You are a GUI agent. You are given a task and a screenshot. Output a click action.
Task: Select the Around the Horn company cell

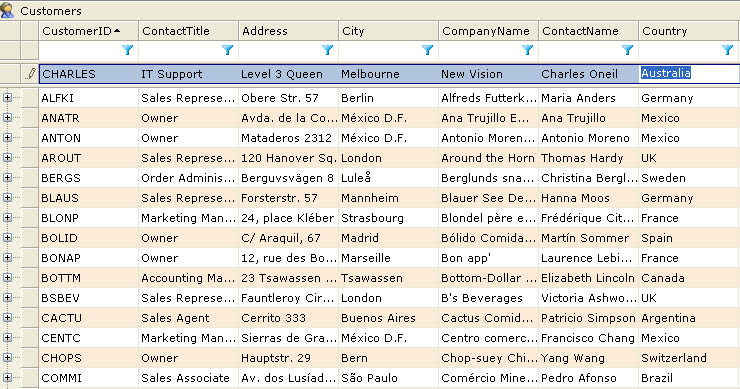coord(489,158)
